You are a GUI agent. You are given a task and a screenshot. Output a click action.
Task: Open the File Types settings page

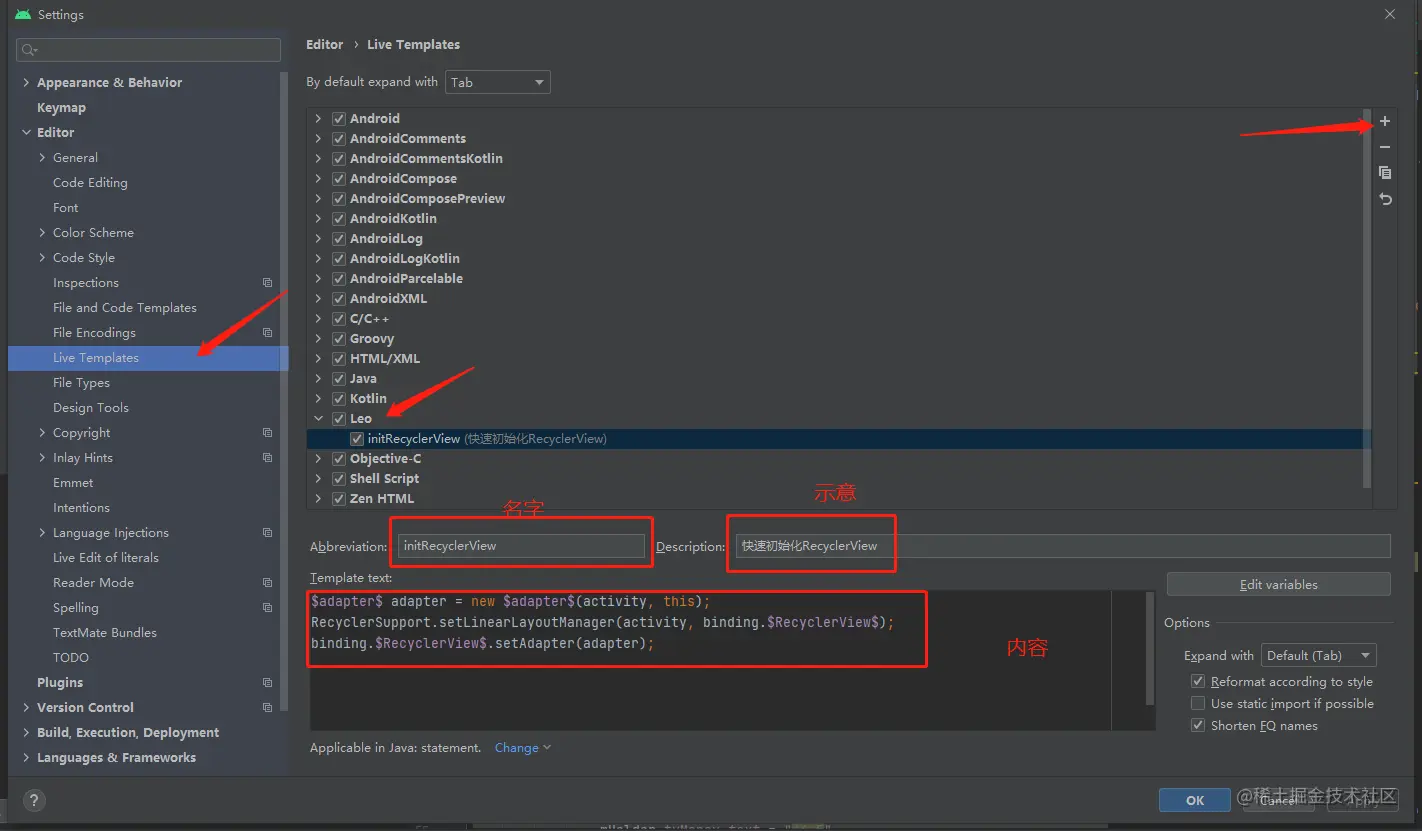81,383
